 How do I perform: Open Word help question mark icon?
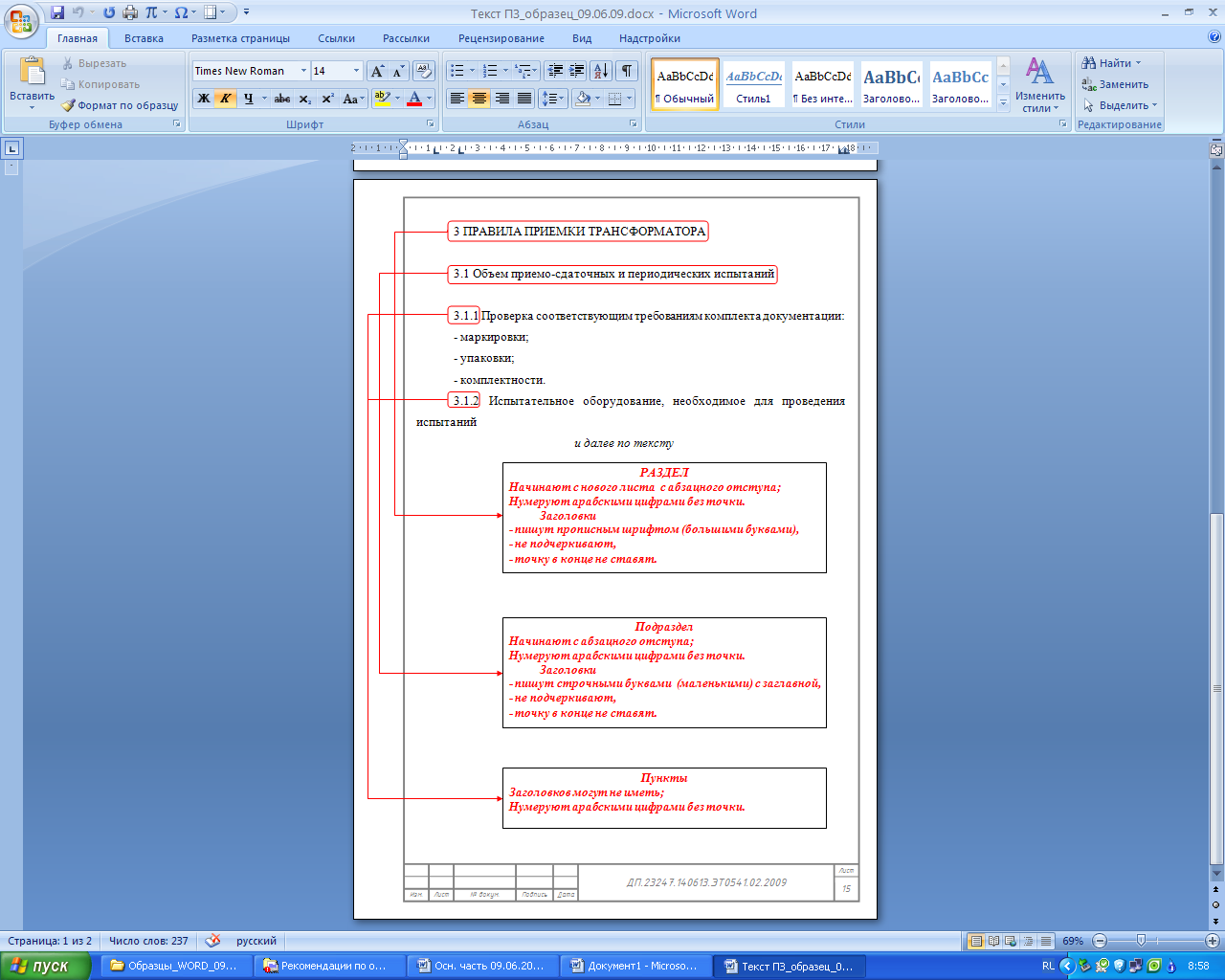(1214, 38)
